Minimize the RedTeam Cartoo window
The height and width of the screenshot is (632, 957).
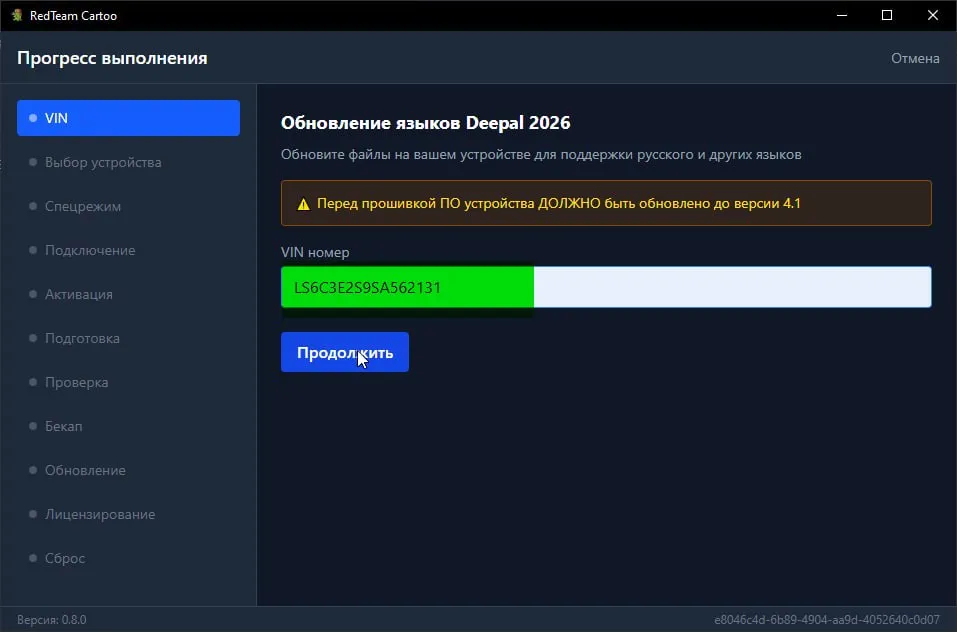point(842,15)
